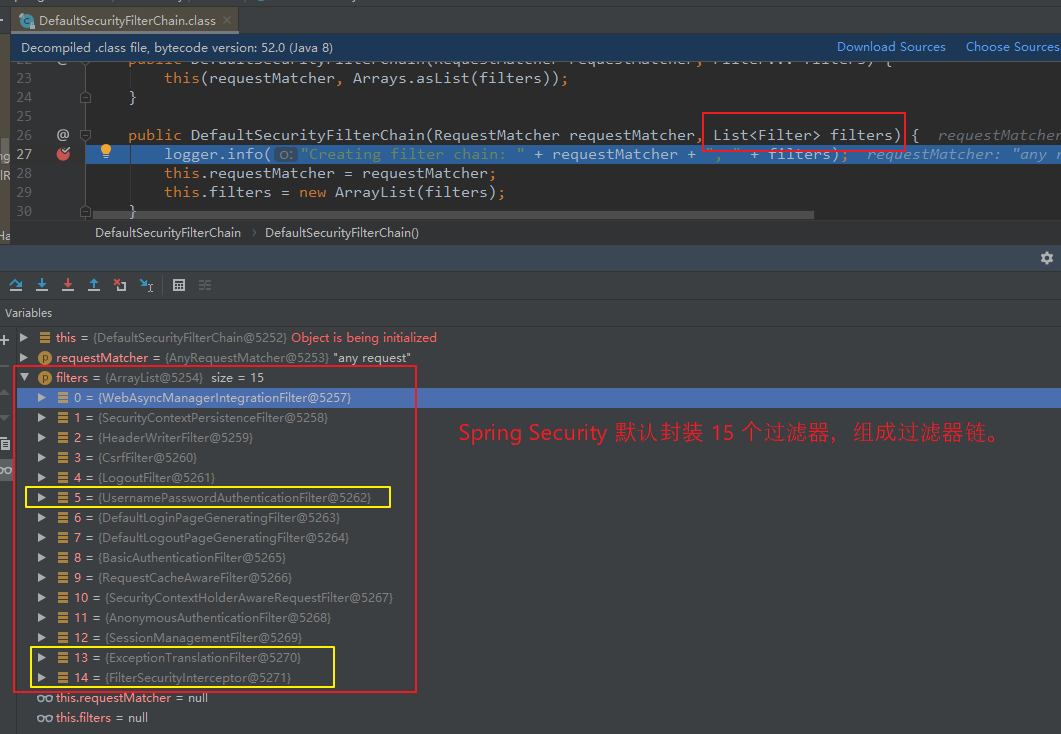Screen dimensions: 1061x734
Task: Select the DefaultSecurityFilterChain.class editor tab
Action: point(127,20)
